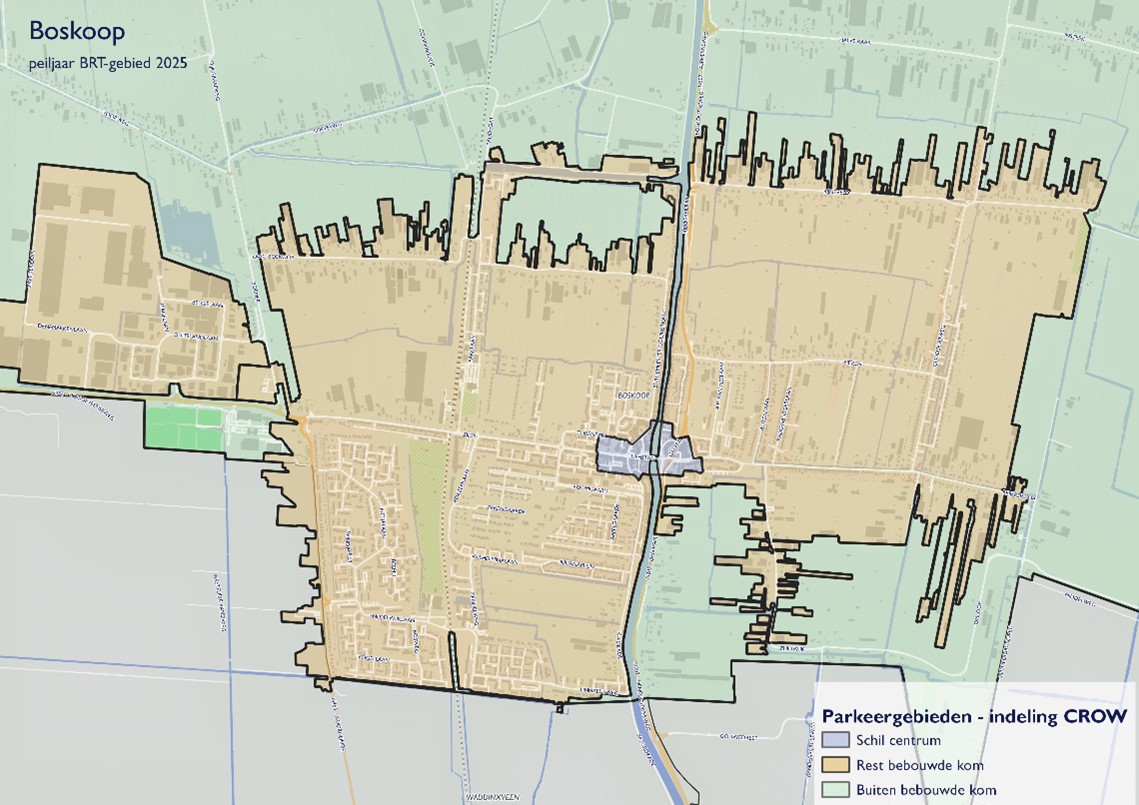1139x805 pixels.
Task: Select the 'Rest bebouwde kom' legend label
Action: [x=912, y=765]
